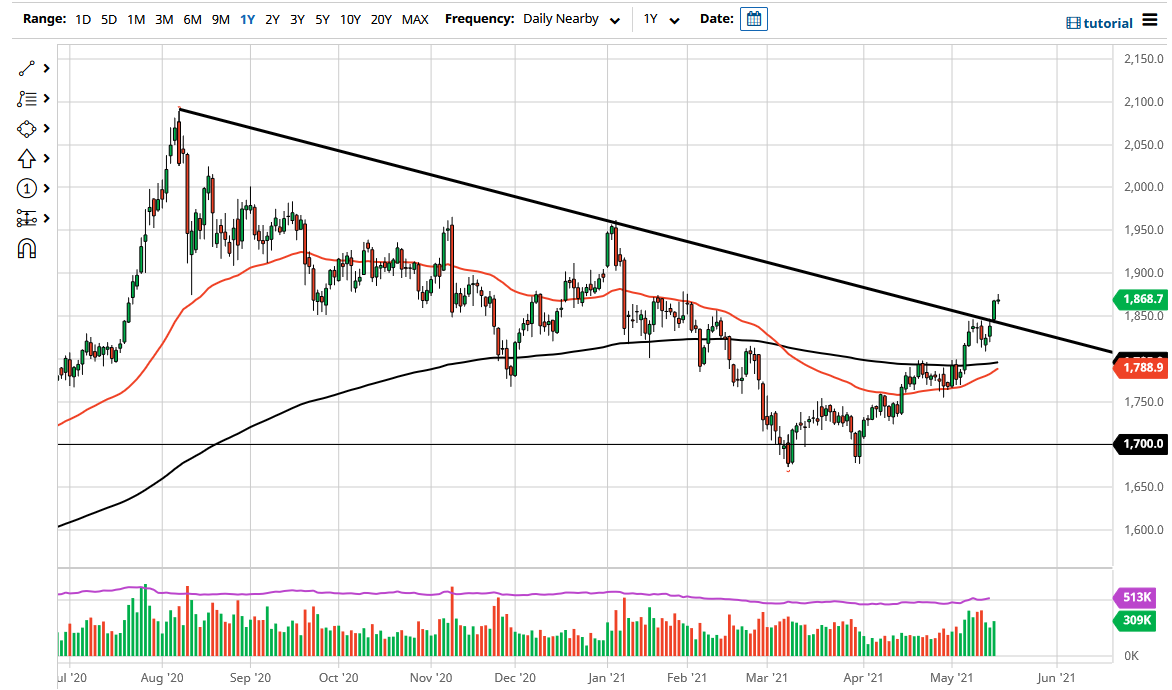This screenshot has width=1172, height=690.
Task: Set range to 9M
Action: (220, 19)
